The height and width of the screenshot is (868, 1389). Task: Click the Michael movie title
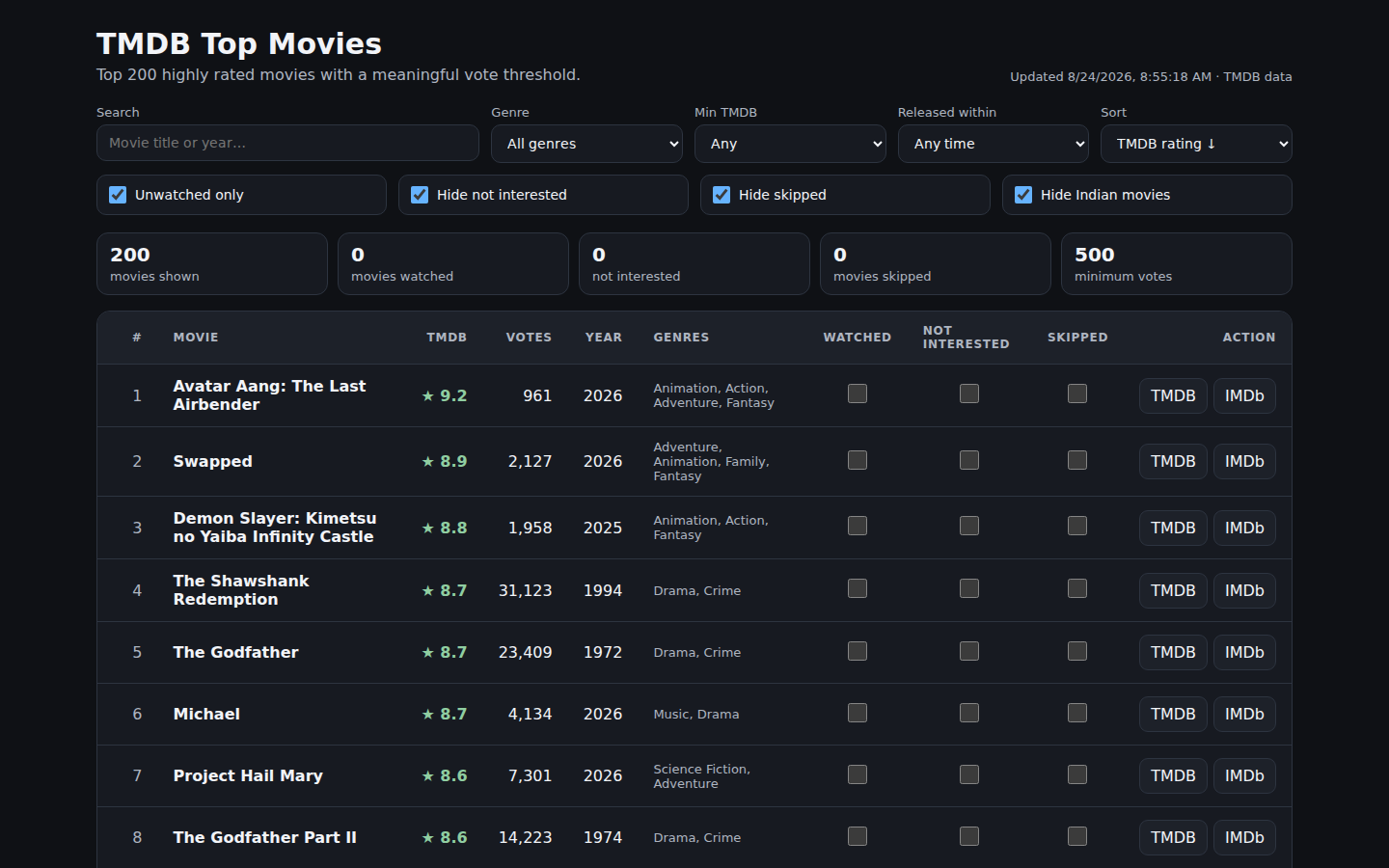206,714
